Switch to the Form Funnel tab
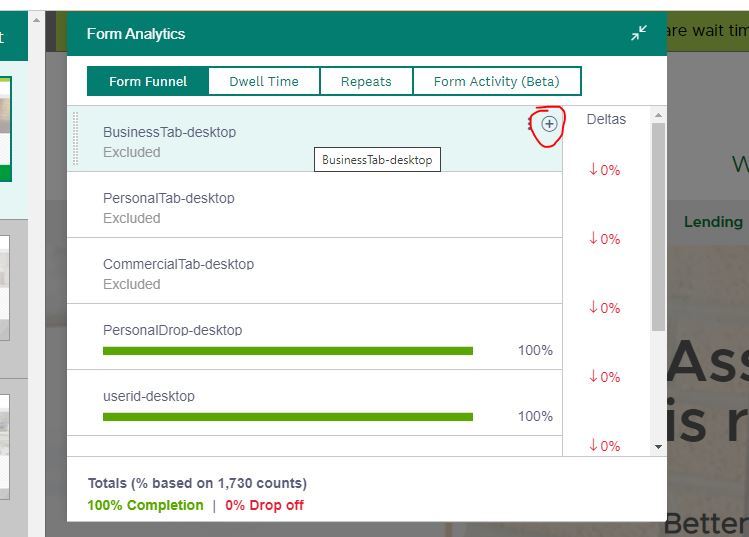Image resolution: width=749 pixels, height=537 pixels. pos(148,81)
